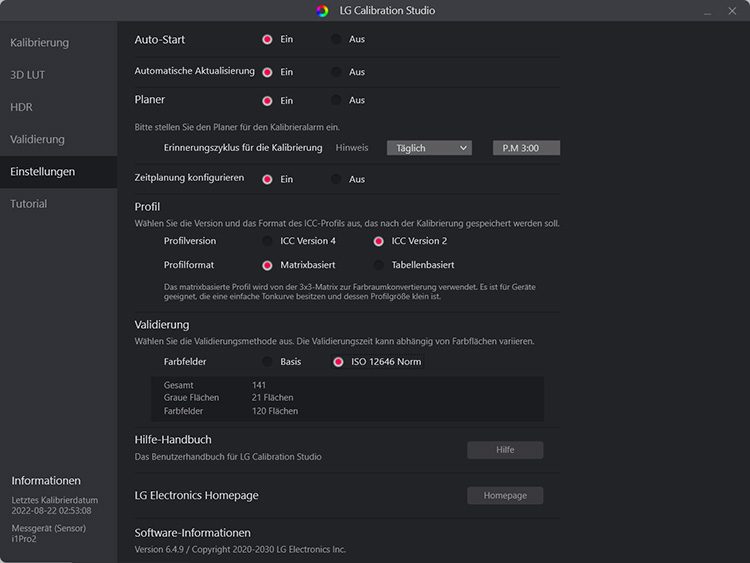Image resolution: width=750 pixels, height=563 pixels.
Task: Close the LG Calibration Studio window
Action: coord(732,11)
